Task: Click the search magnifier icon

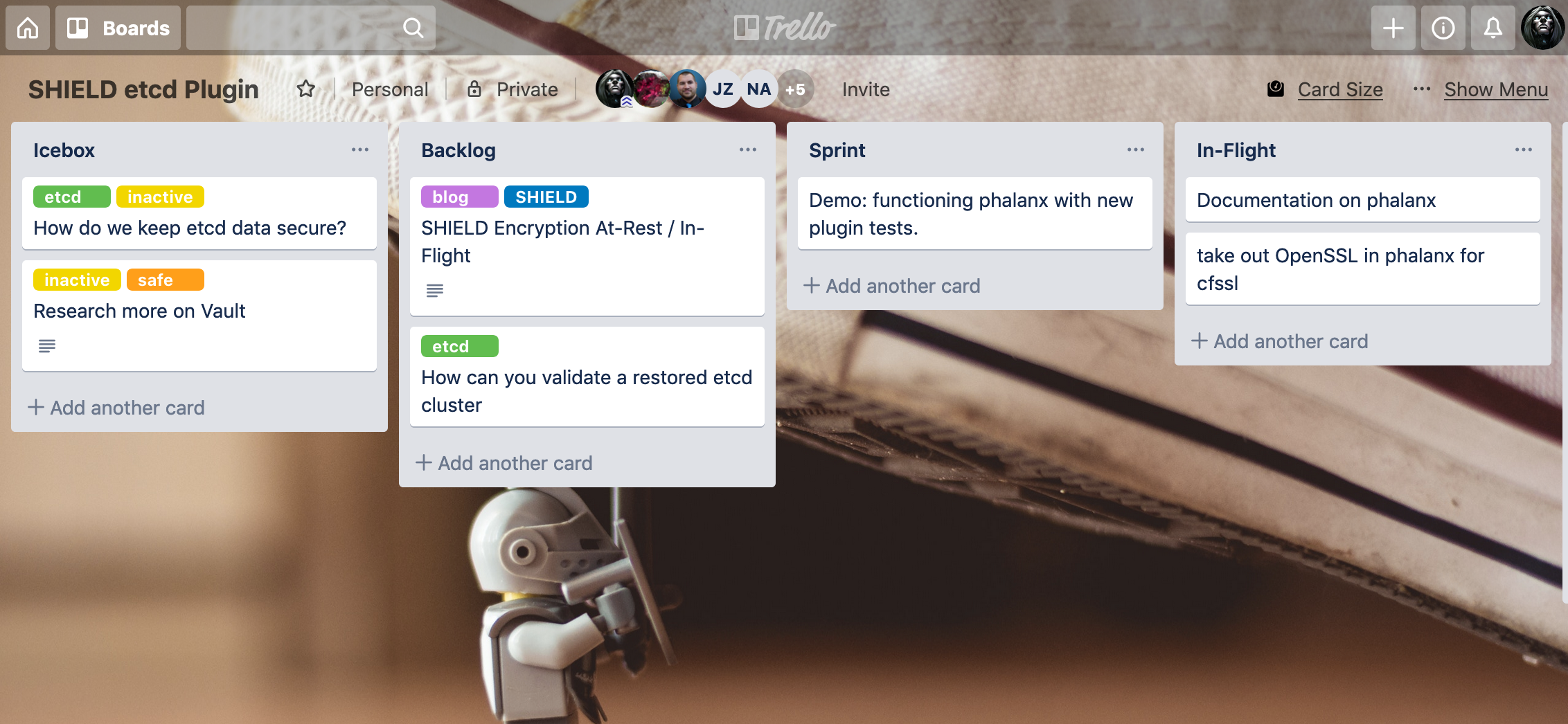Action: coord(413,28)
